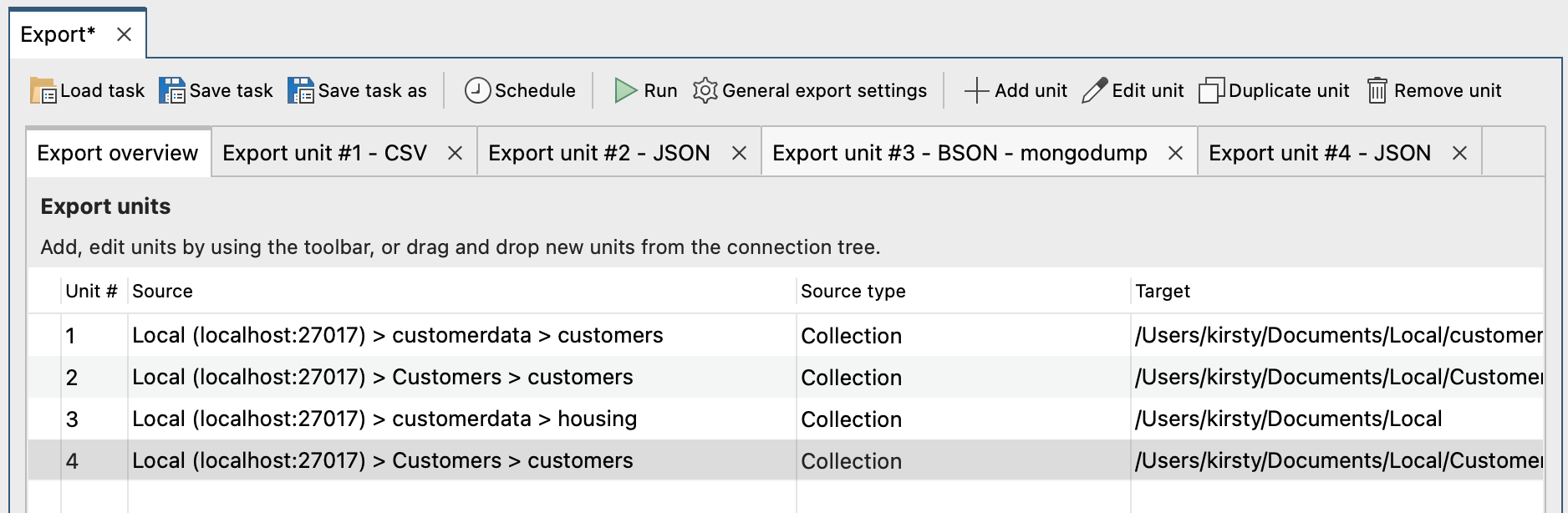Click the Edit unit pencil icon
1568x513 pixels.
(1094, 90)
